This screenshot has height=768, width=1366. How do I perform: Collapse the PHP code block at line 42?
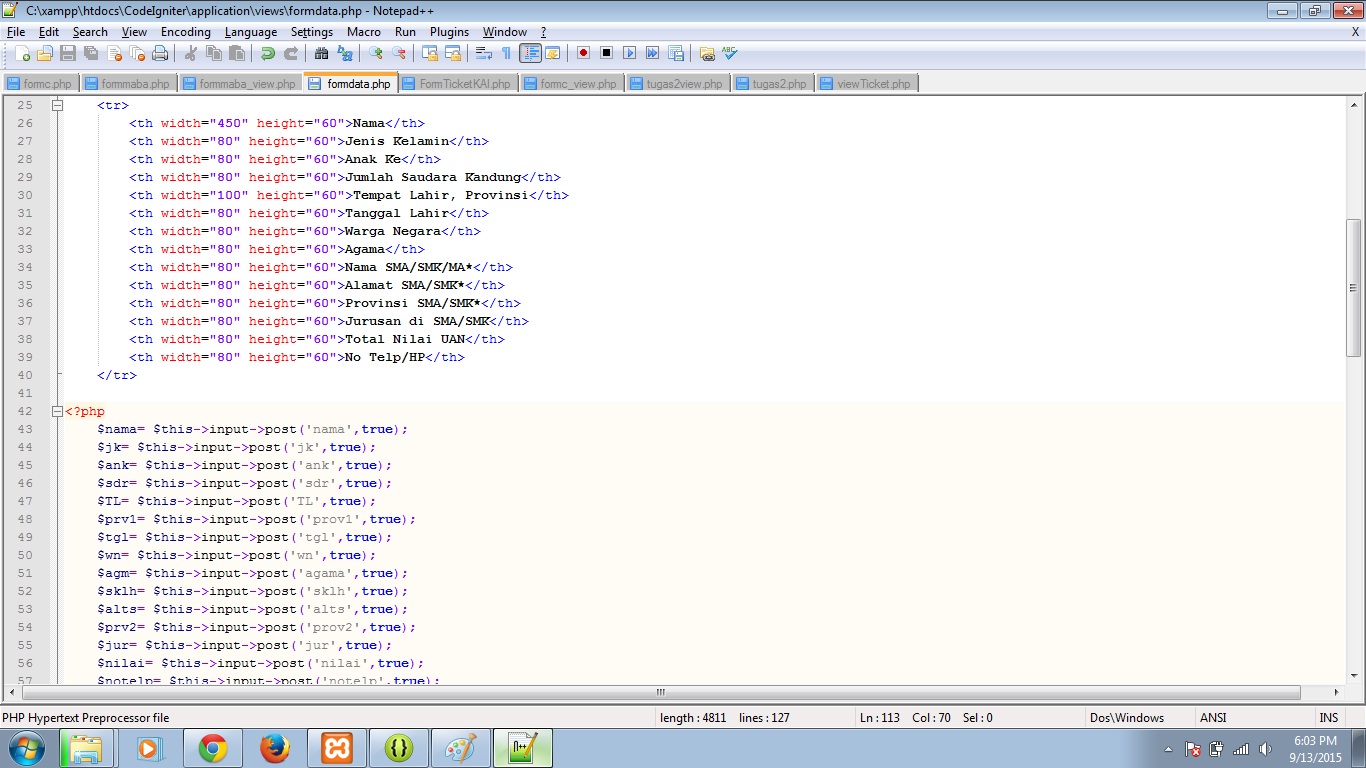tap(57, 411)
